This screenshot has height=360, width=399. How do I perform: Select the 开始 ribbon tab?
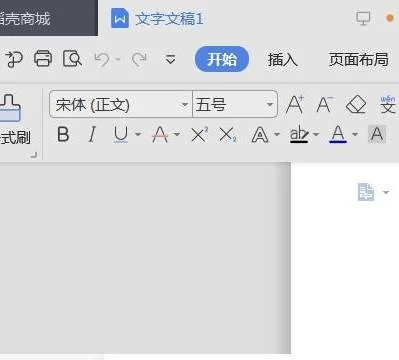click(x=222, y=59)
